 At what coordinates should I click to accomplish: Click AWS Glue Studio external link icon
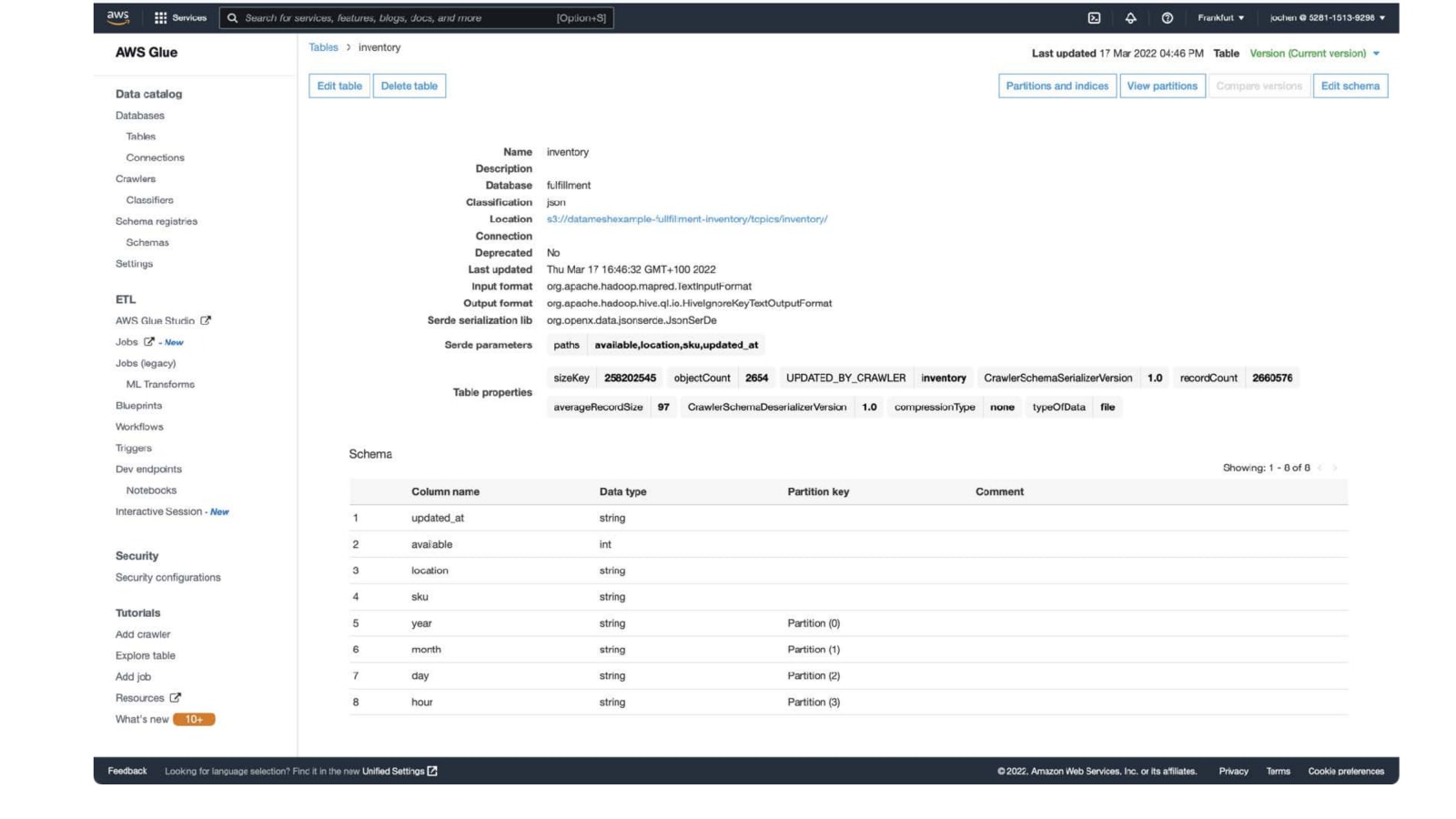[x=206, y=320]
